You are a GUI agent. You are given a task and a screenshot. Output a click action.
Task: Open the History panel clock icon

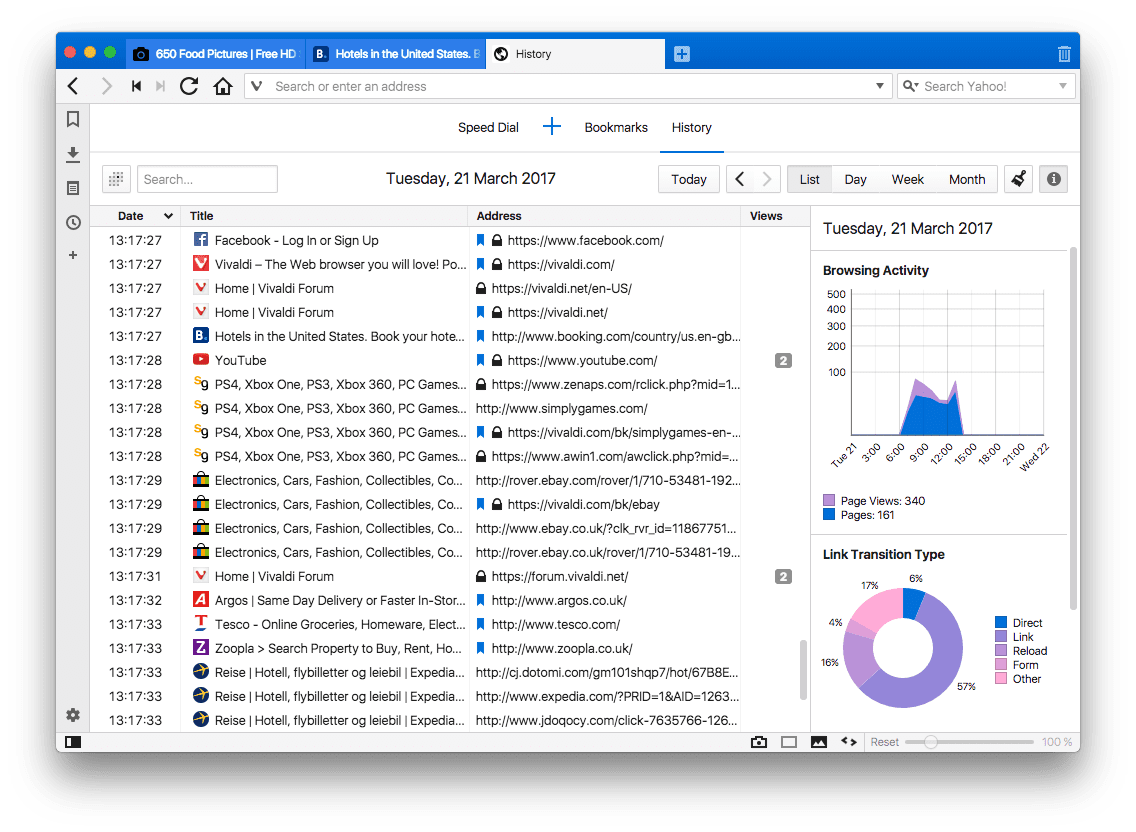(73, 222)
